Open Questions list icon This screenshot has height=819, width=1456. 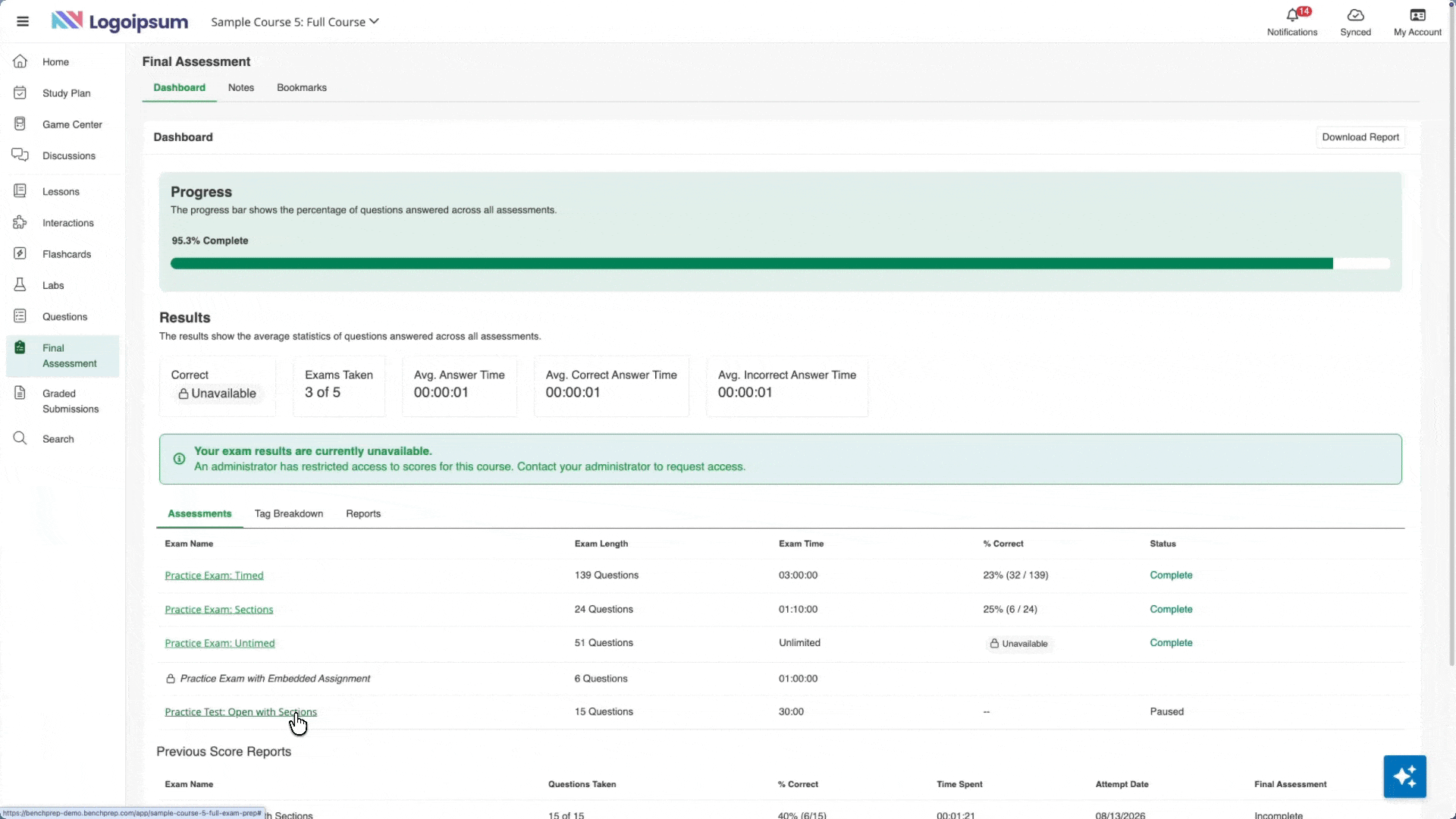[20, 316]
